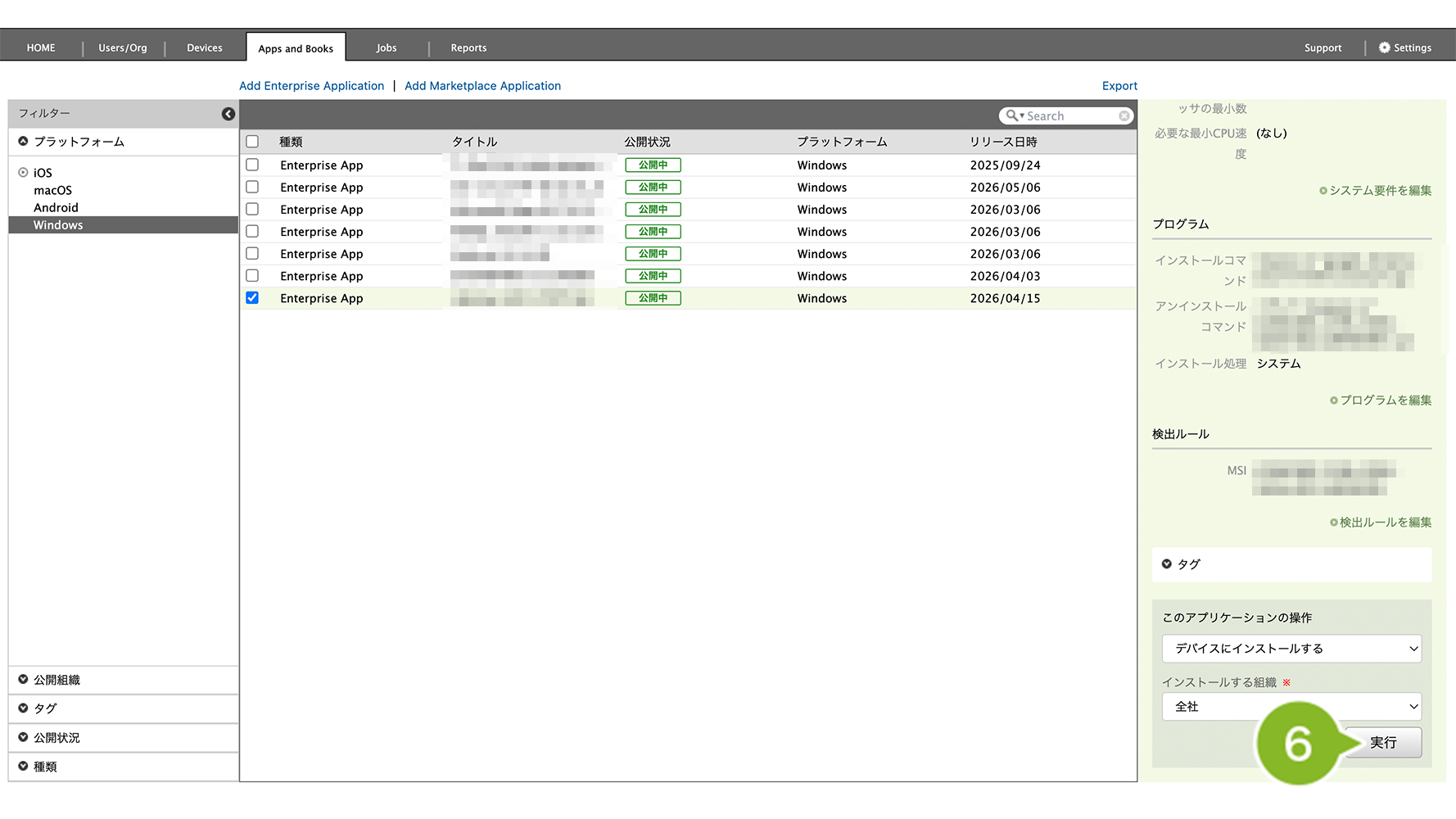Select the Apps and Books tab
Screen dimensions: 1456x819
[x=296, y=48]
